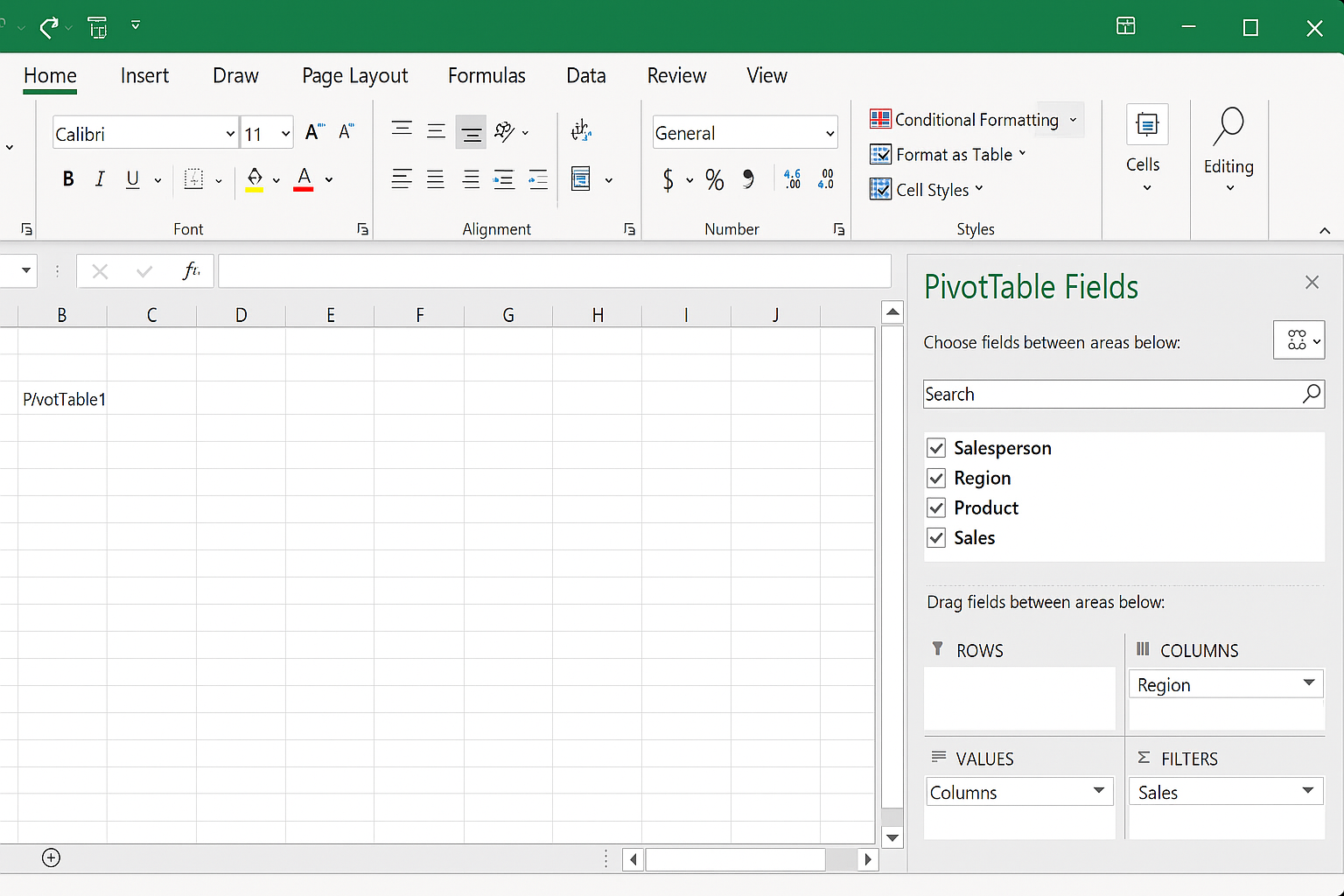
Task: Open the font size 11 dropdown
Action: pyautogui.click(x=285, y=134)
